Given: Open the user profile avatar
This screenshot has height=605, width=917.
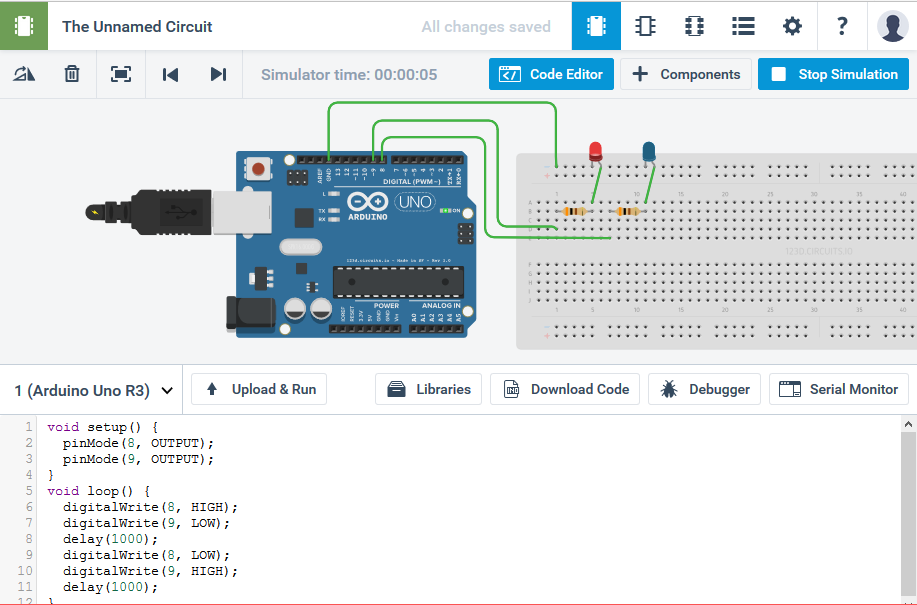Looking at the screenshot, I should (892, 26).
